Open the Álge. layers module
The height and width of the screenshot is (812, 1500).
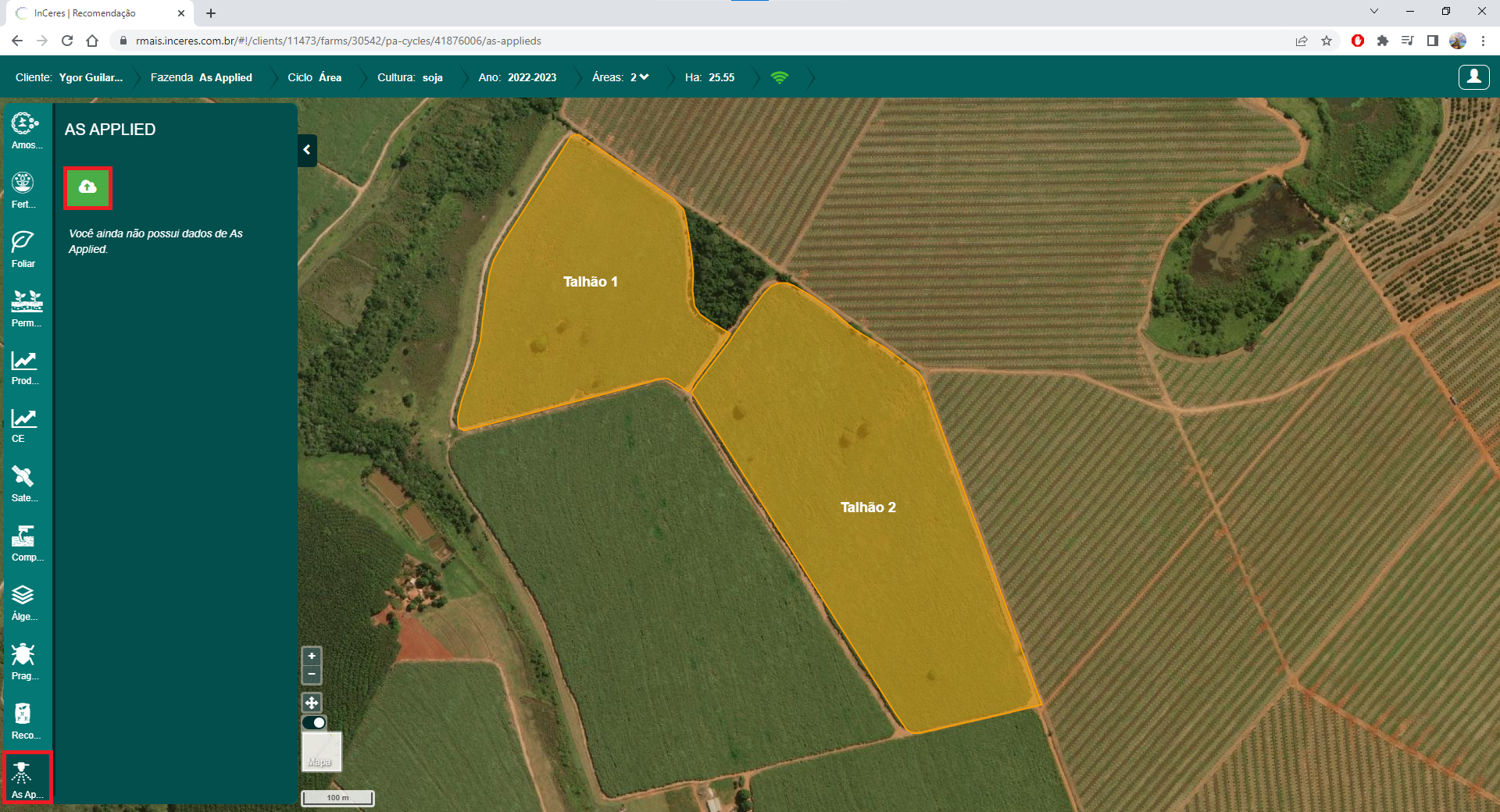click(x=24, y=603)
